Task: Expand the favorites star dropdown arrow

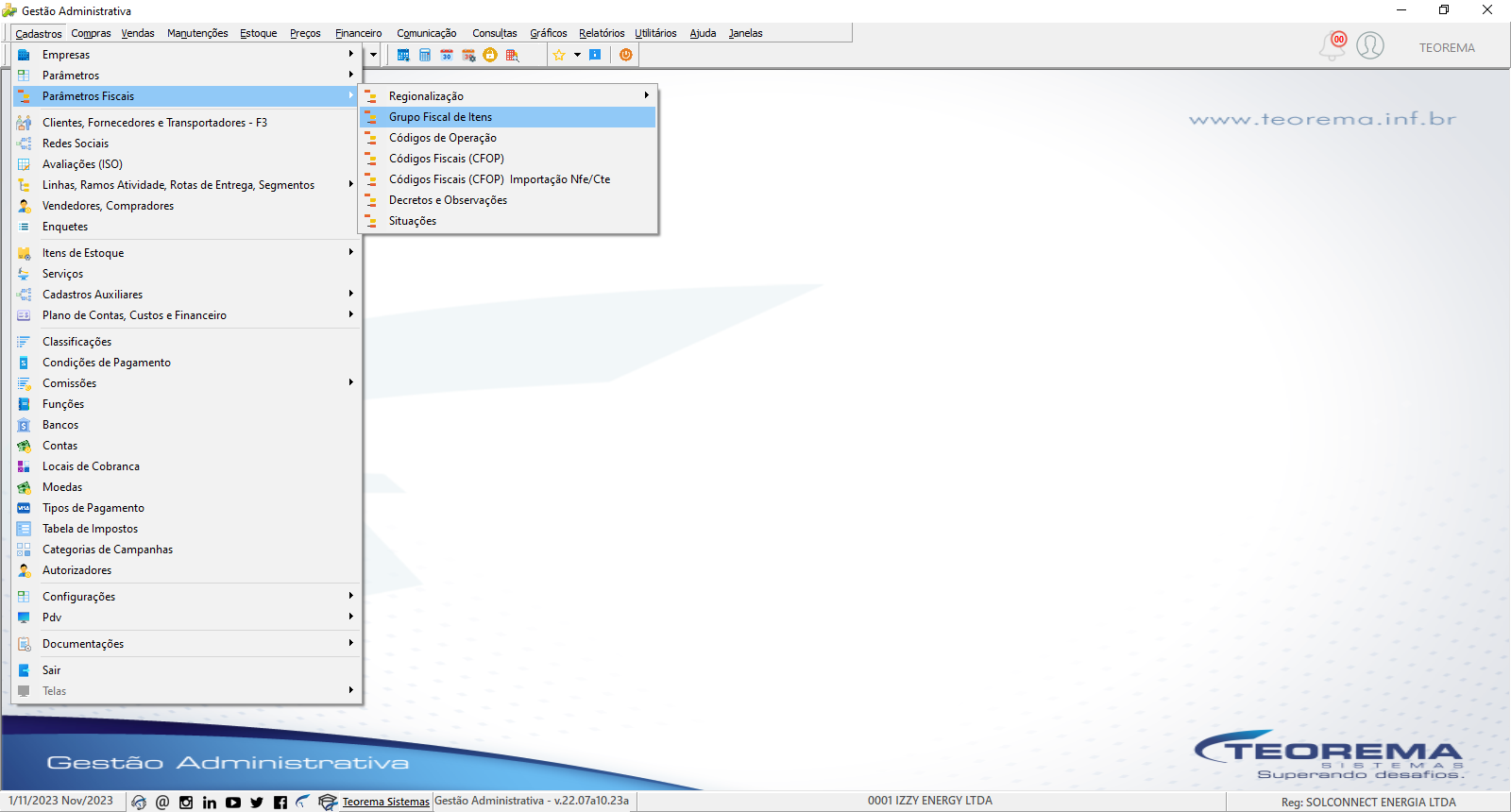Action: pyautogui.click(x=577, y=55)
